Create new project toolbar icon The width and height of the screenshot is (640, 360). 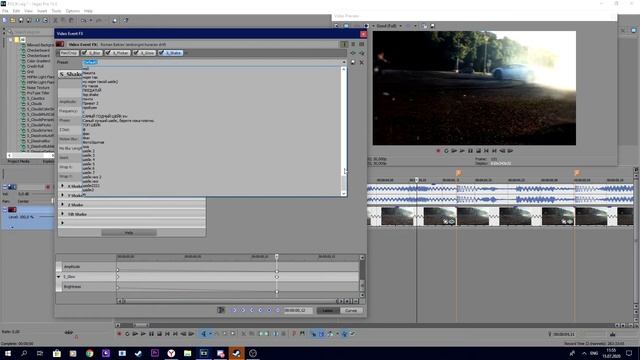(4, 20)
